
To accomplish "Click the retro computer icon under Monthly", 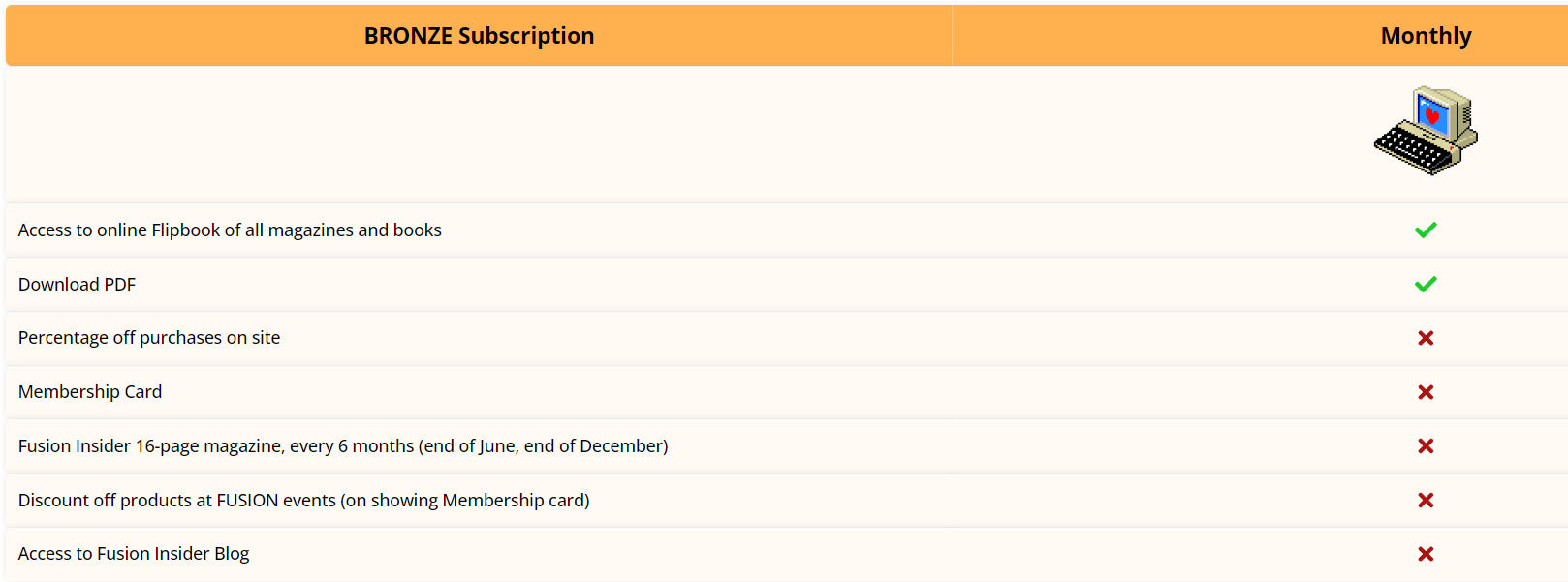I will point(1426,131).
